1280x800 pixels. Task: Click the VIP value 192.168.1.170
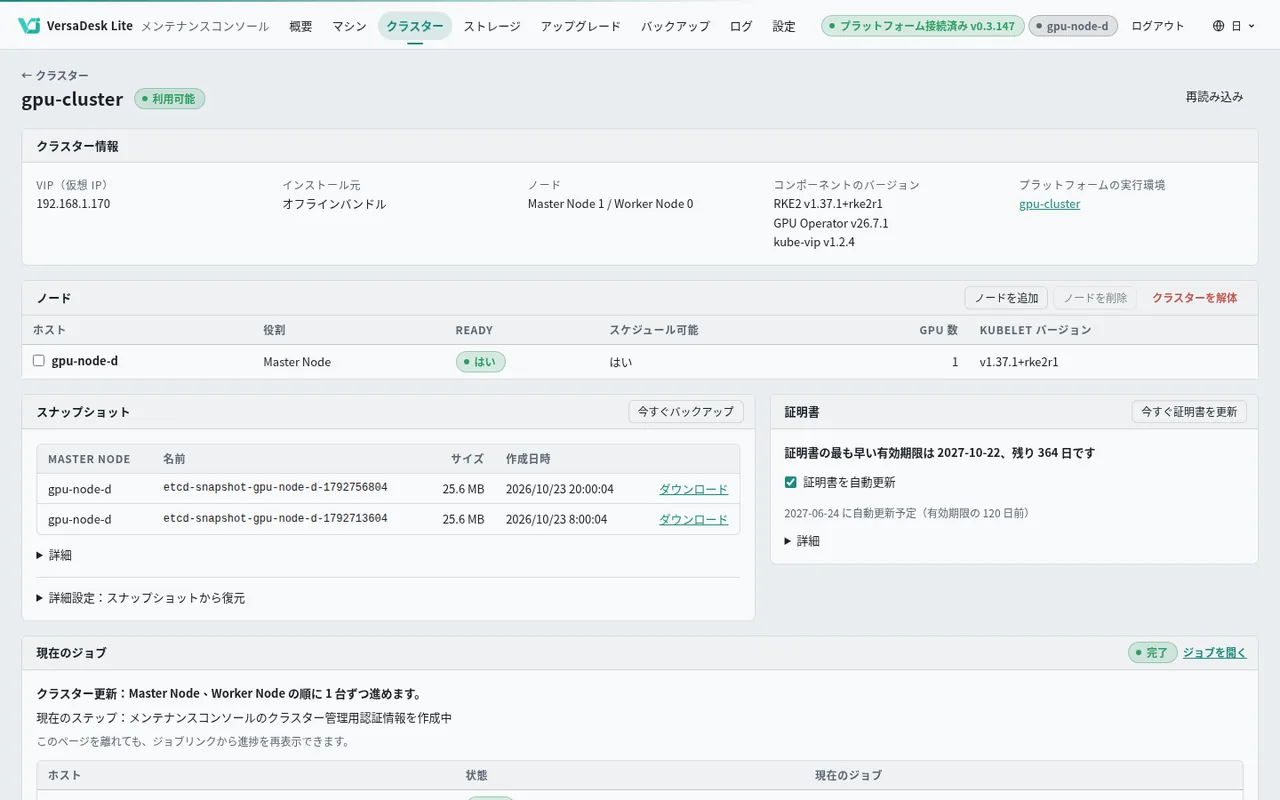point(73,204)
